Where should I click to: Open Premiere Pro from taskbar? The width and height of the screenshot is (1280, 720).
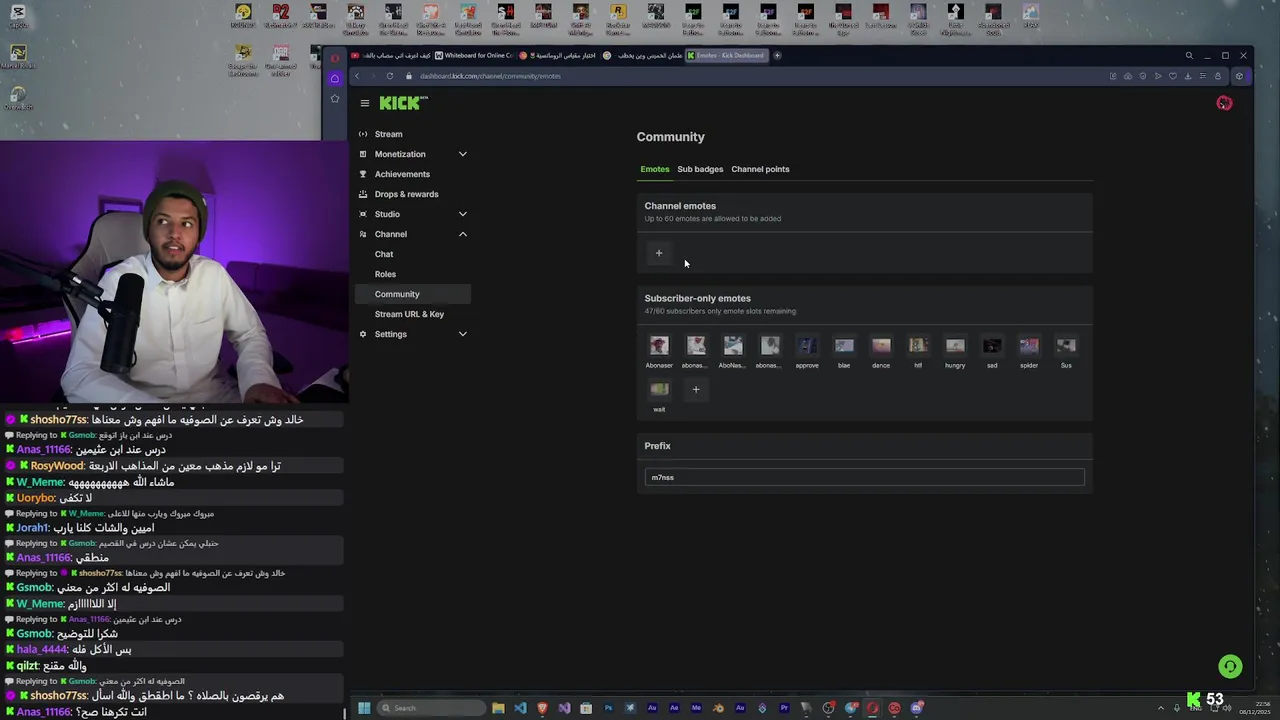(784, 708)
